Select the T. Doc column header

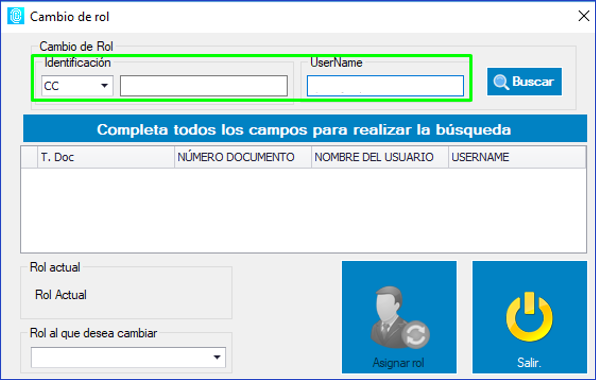106,157
